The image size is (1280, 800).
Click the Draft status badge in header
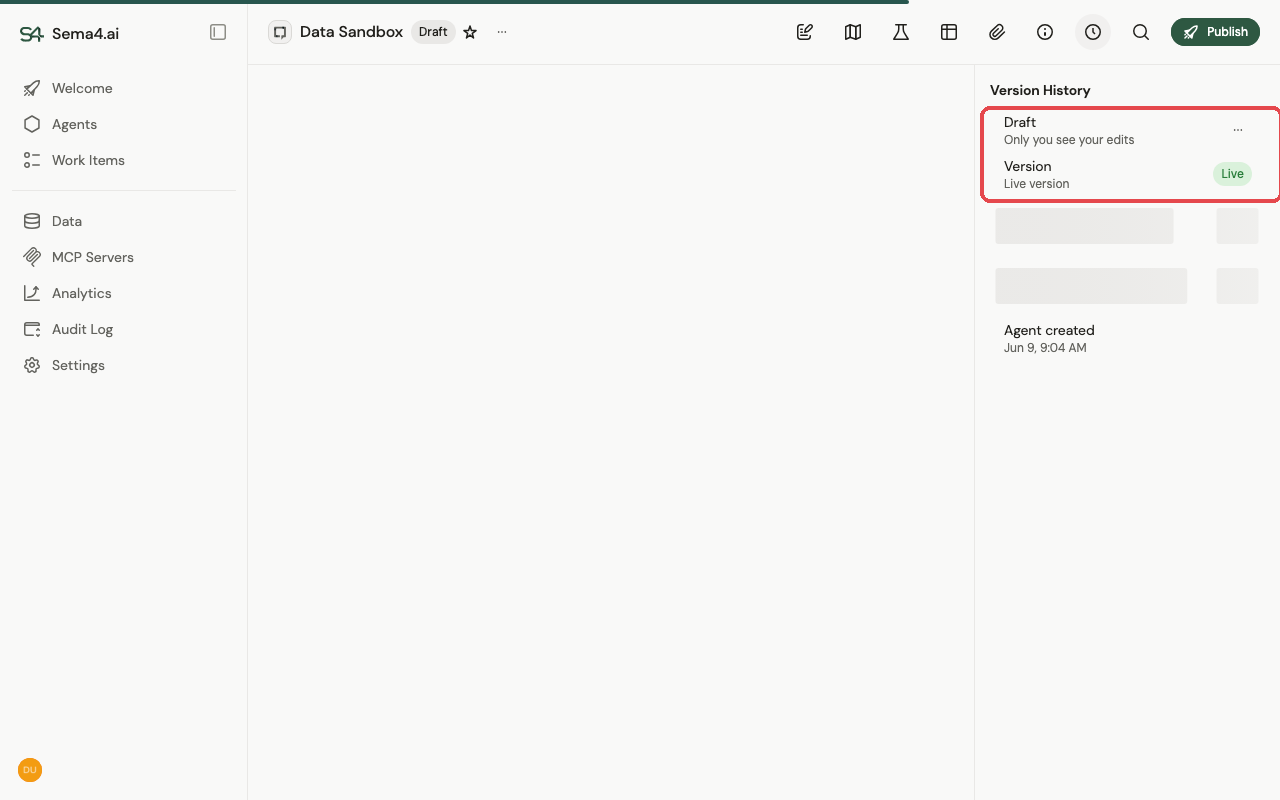point(433,32)
